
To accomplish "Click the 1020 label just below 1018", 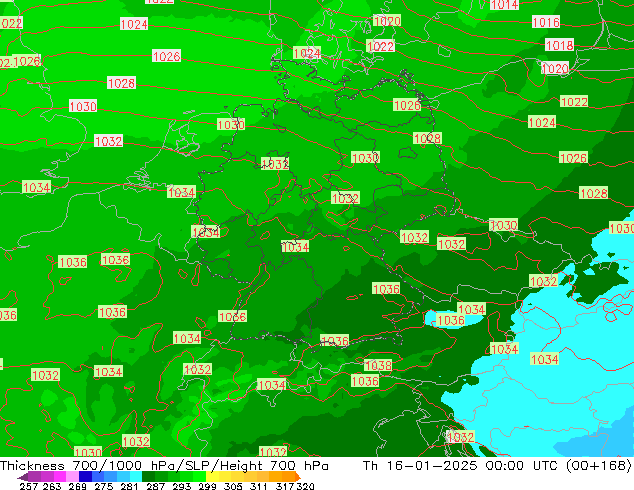I will click(555, 68).
